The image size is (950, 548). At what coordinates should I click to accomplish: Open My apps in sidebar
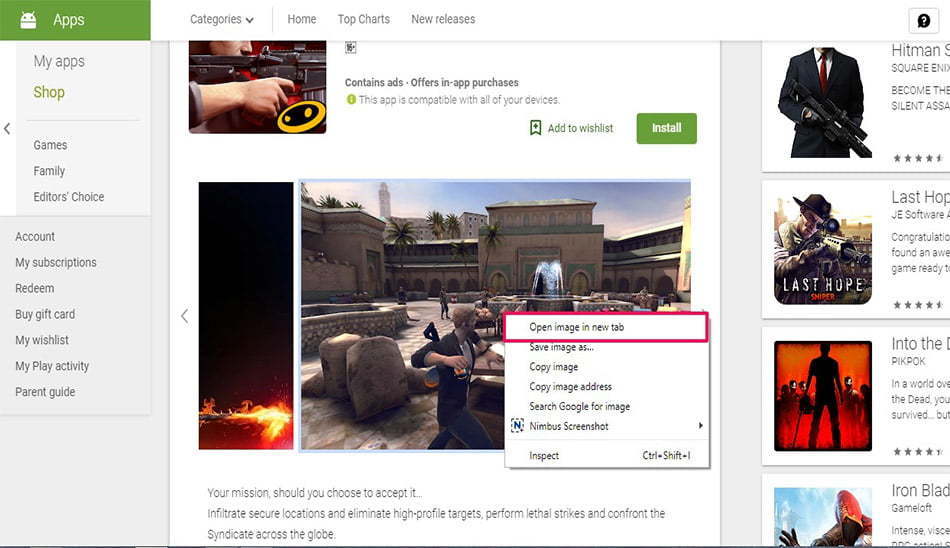(59, 61)
